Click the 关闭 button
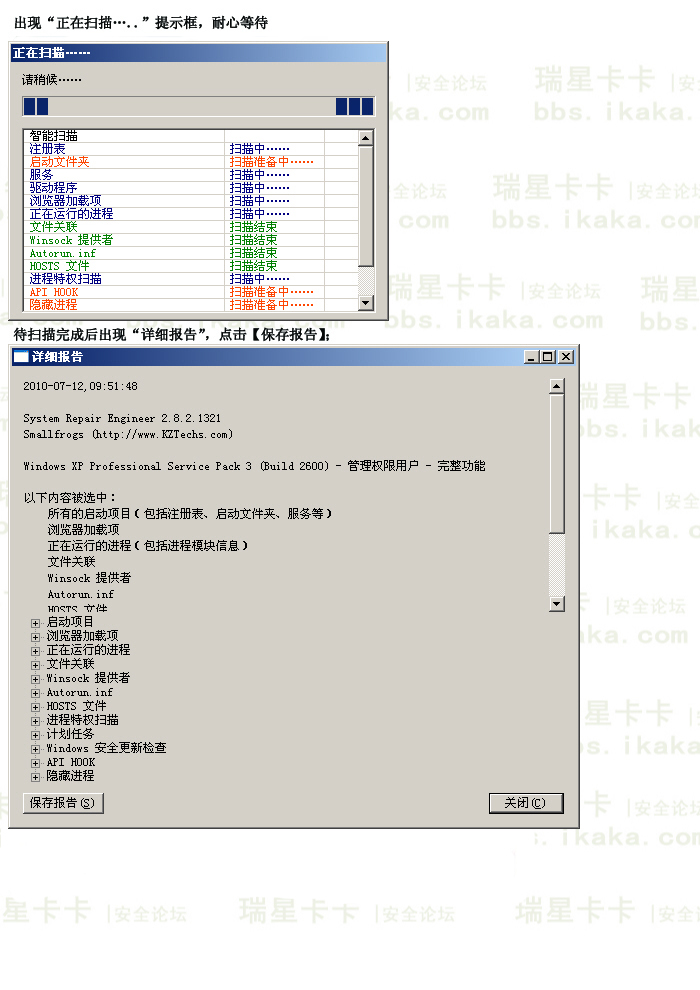The width and height of the screenshot is (700, 990). click(526, 802)
